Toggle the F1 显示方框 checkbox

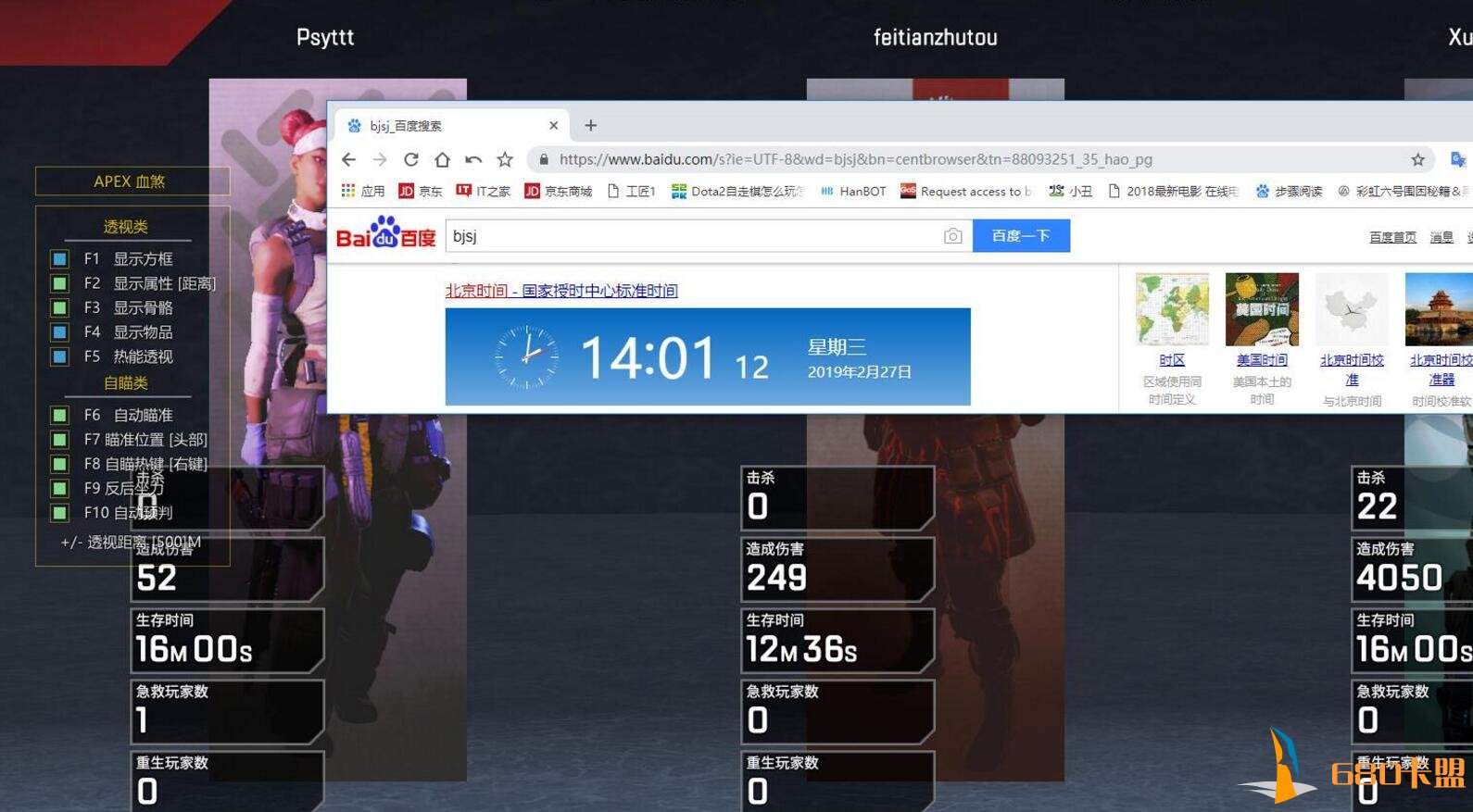tap(59, 258)
